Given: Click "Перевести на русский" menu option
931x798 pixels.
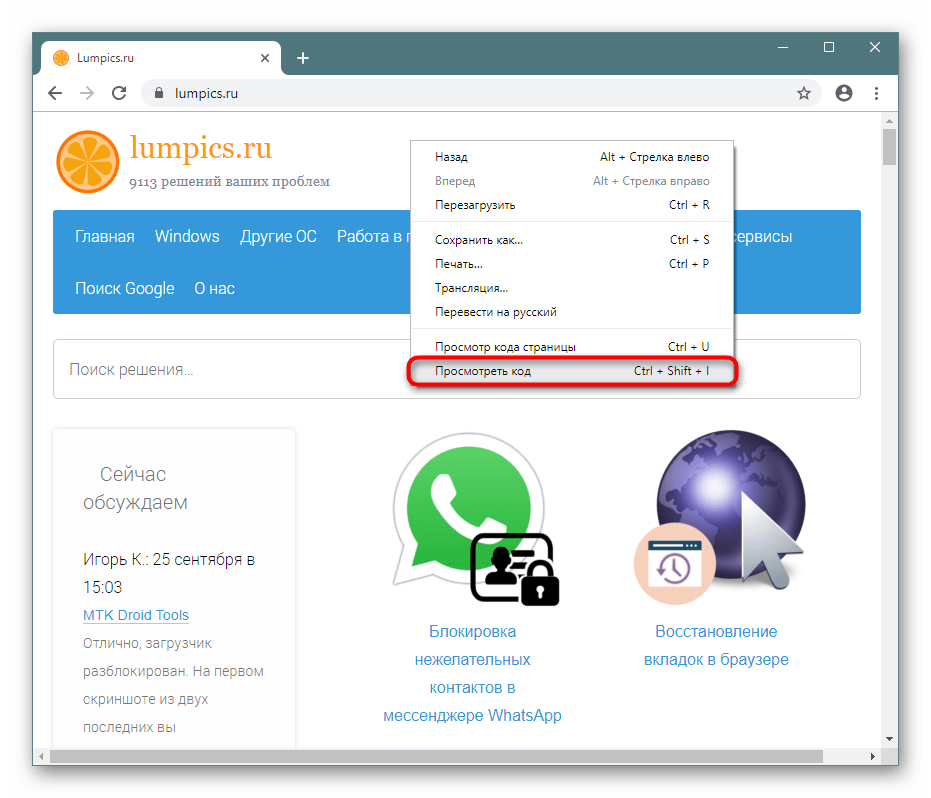Looking at the screenshot, I should pos(495,312).
